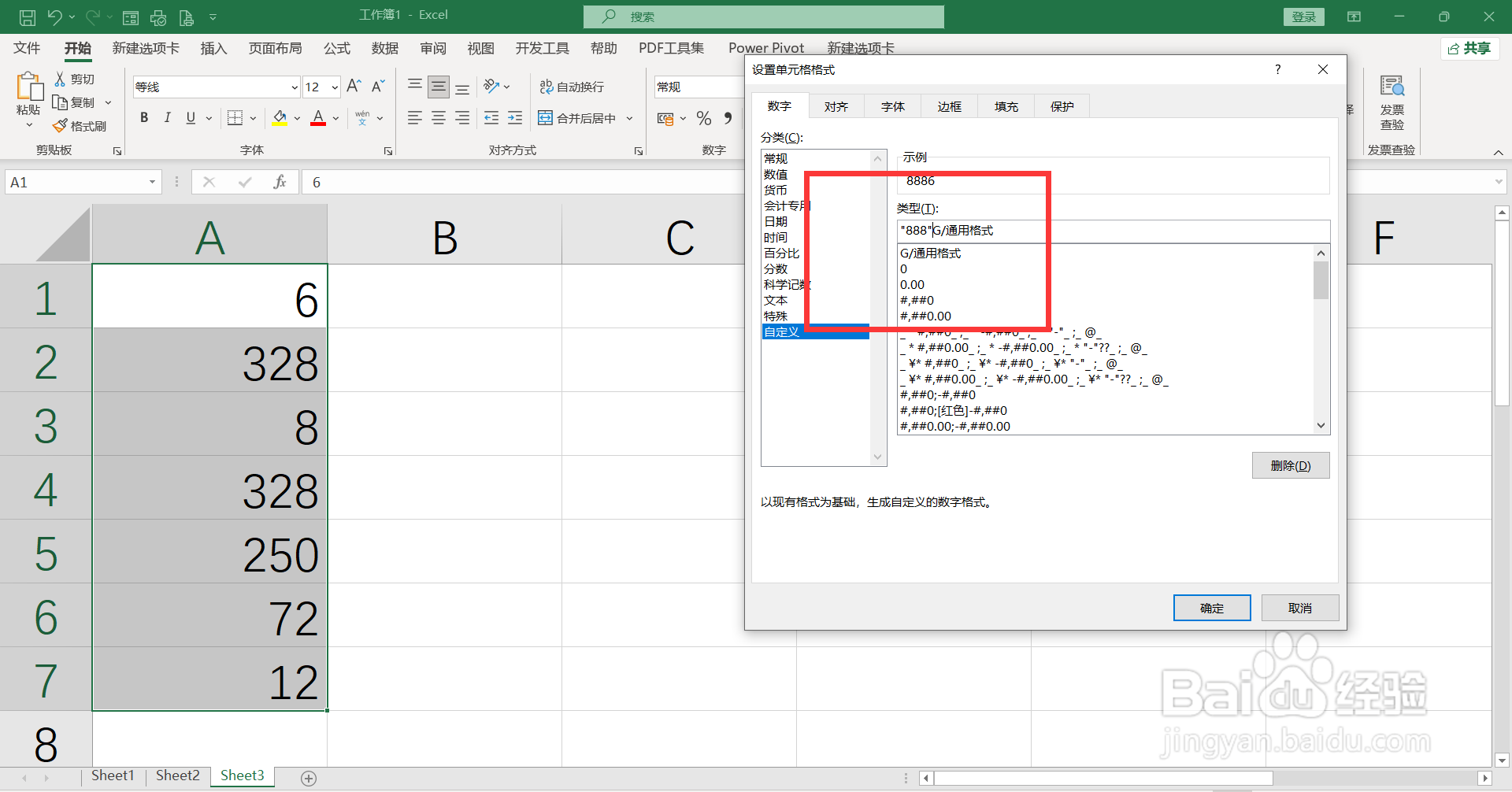Apply the red Font Color
Image resolution: width=1512 pixels, height=792 pixels.
[x=318, y=118]
